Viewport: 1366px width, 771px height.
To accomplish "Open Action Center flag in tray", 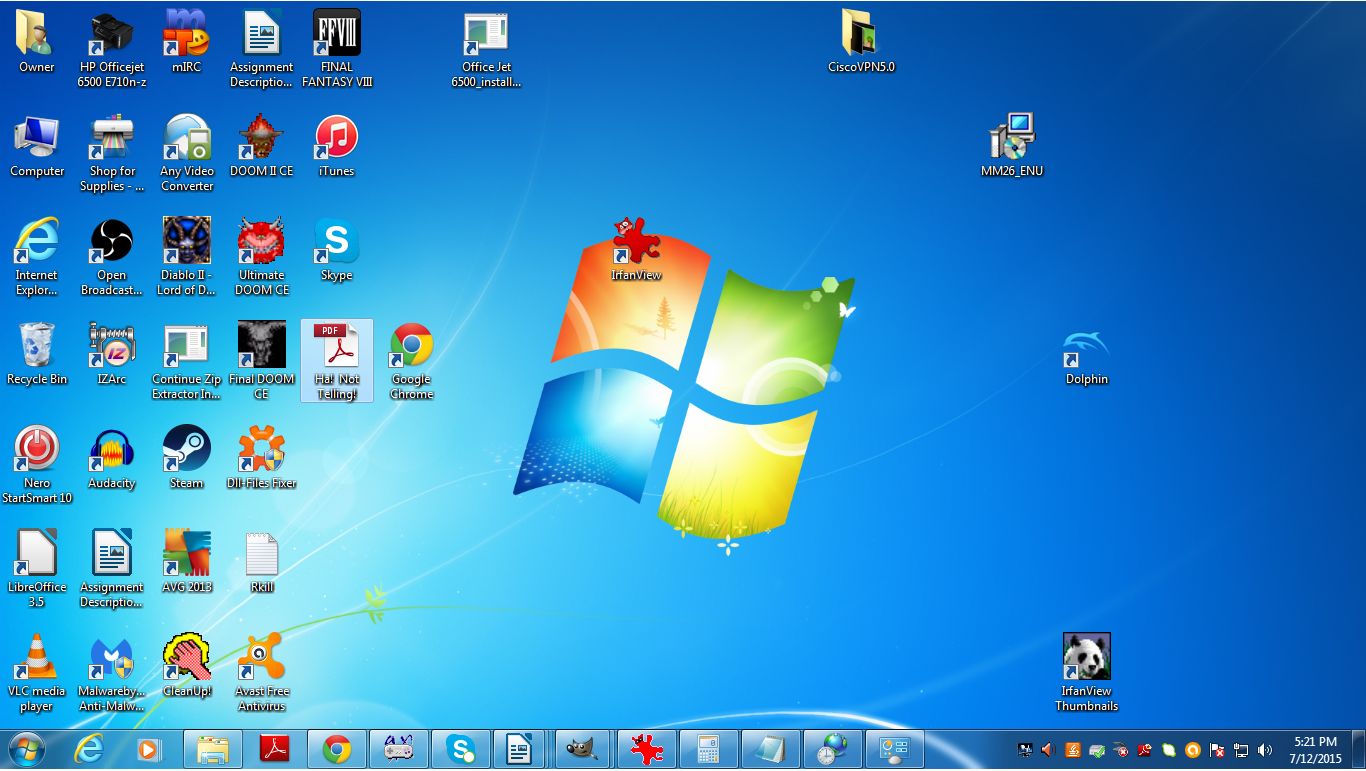I will [x=1217, y=749].
